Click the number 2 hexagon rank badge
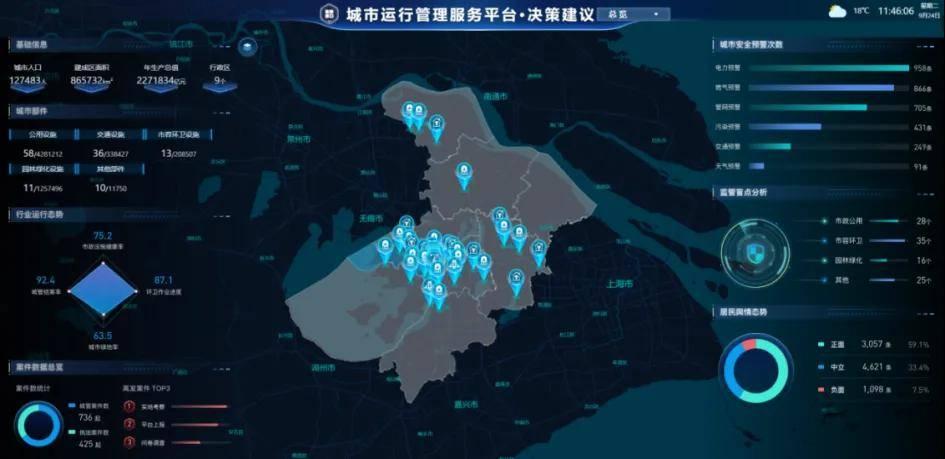This screenshot has height=459, width=945. tap(129, 423)
